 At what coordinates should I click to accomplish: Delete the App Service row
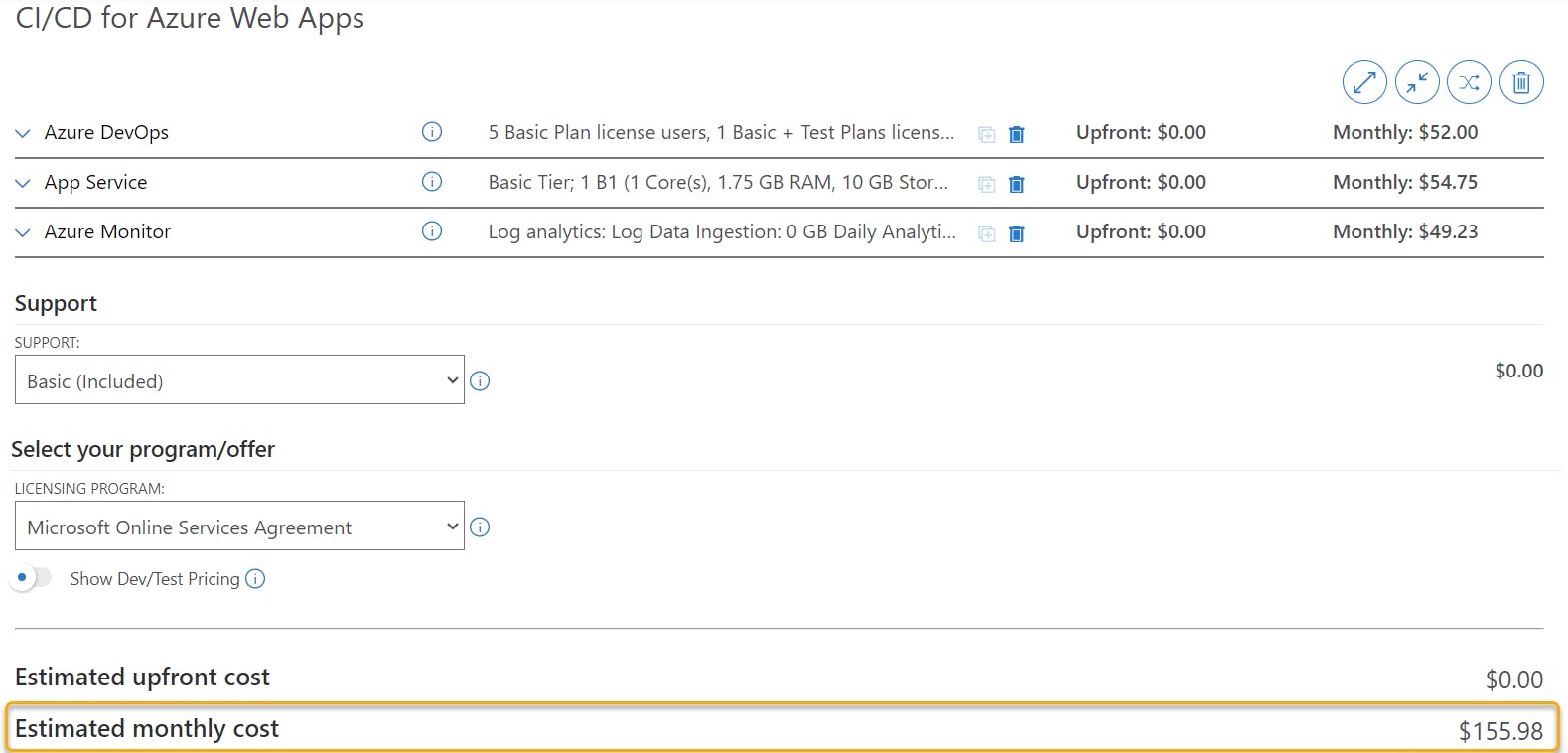[1017, 184]
